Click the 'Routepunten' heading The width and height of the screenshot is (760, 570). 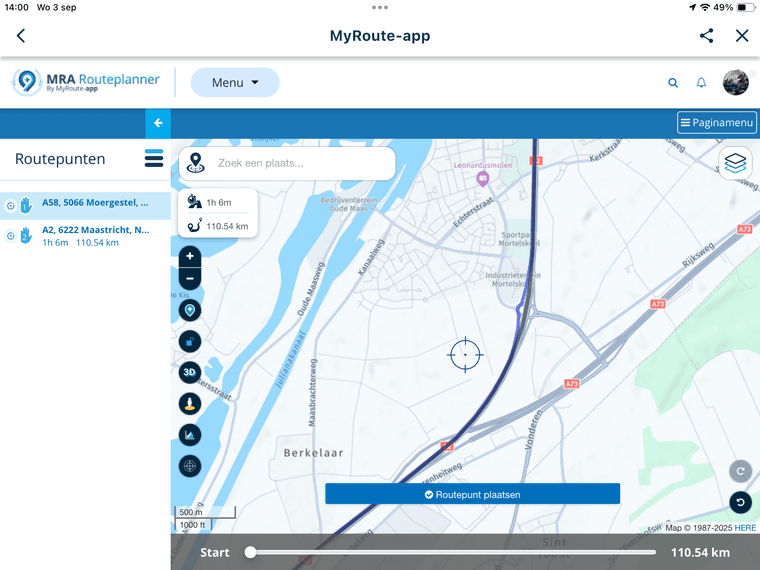60,159
